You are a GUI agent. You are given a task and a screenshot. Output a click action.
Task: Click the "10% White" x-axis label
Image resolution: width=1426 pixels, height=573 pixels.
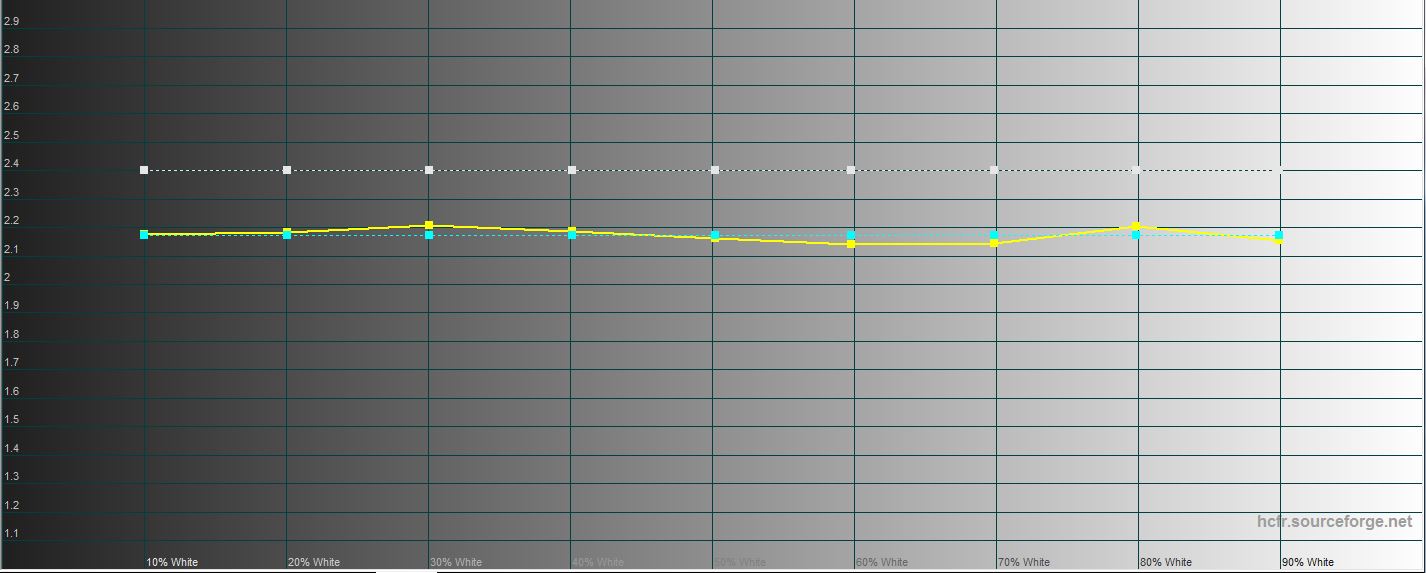172,562
